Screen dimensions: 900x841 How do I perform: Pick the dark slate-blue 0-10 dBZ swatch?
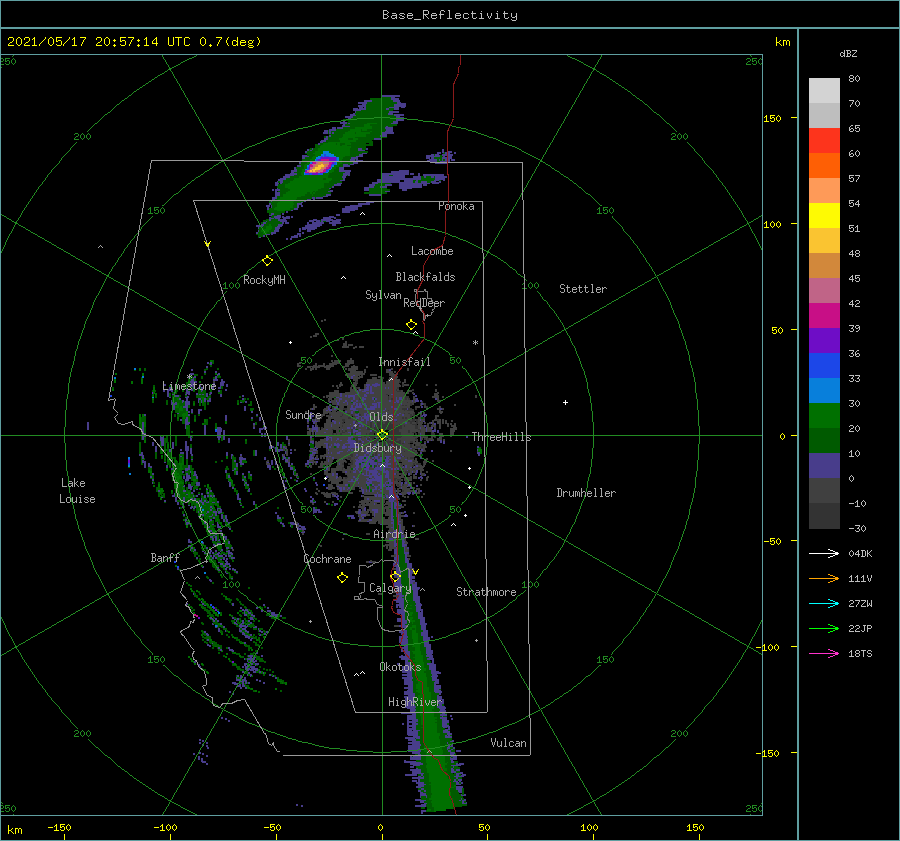[x=824, y=466]
